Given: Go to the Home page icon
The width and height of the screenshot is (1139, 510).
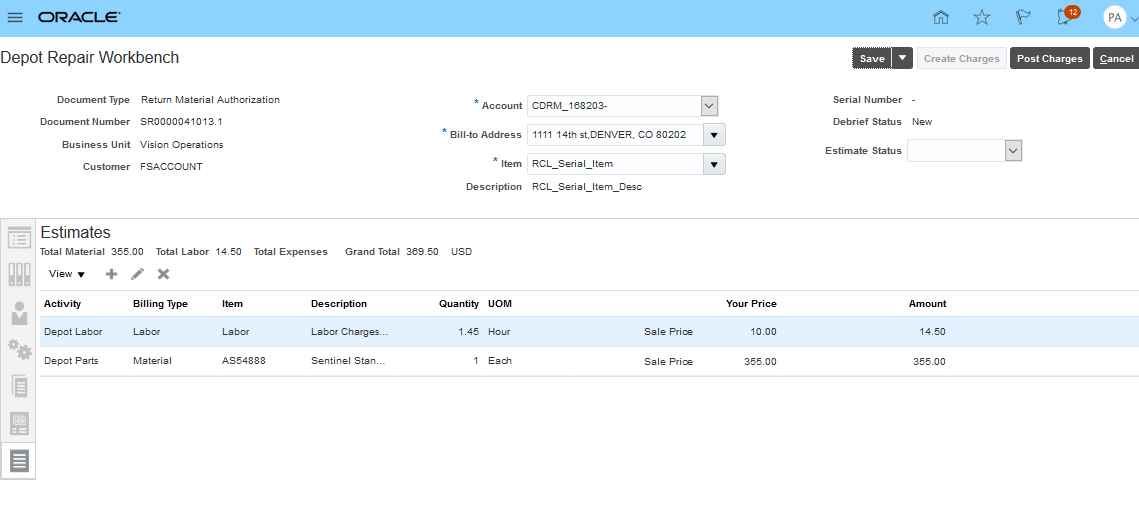Looking at the screenshot, I should click(x=941, y=17).
